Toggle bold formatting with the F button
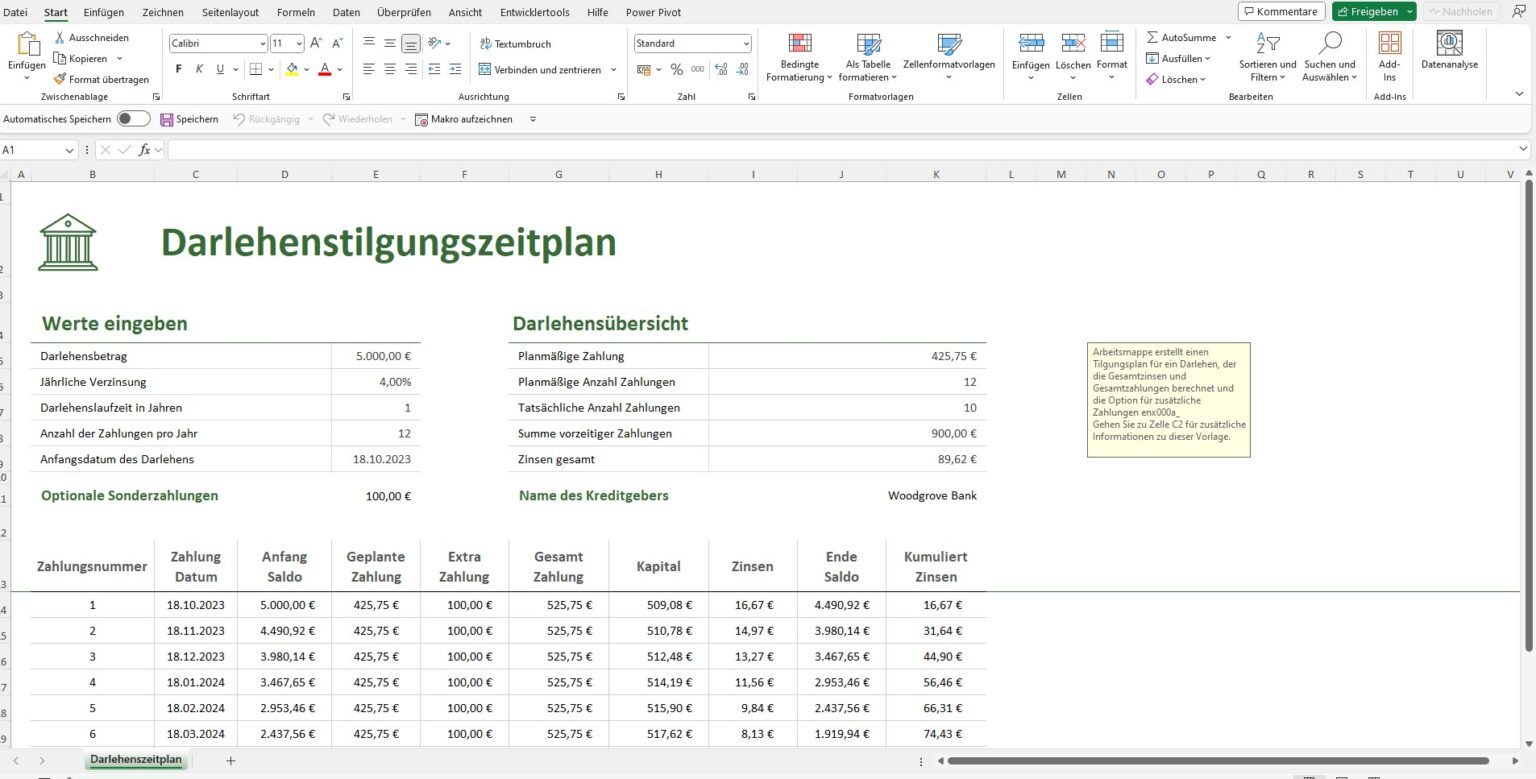This screenshot has width=1536, height=779. (178, 69)
